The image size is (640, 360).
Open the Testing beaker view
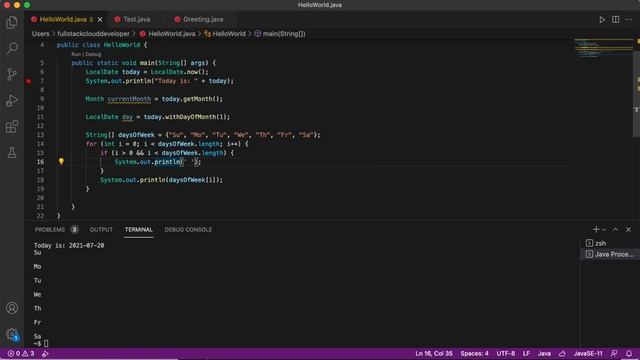tap(12, 153)
